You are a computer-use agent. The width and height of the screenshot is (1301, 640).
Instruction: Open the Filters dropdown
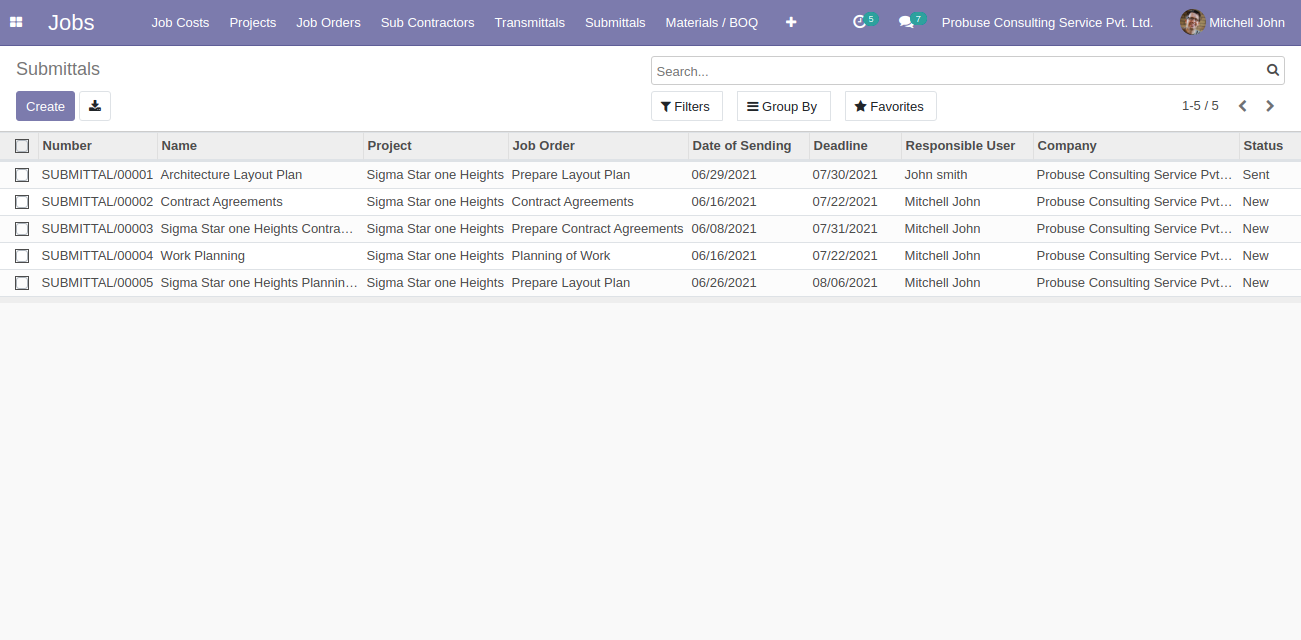(686, 106)
